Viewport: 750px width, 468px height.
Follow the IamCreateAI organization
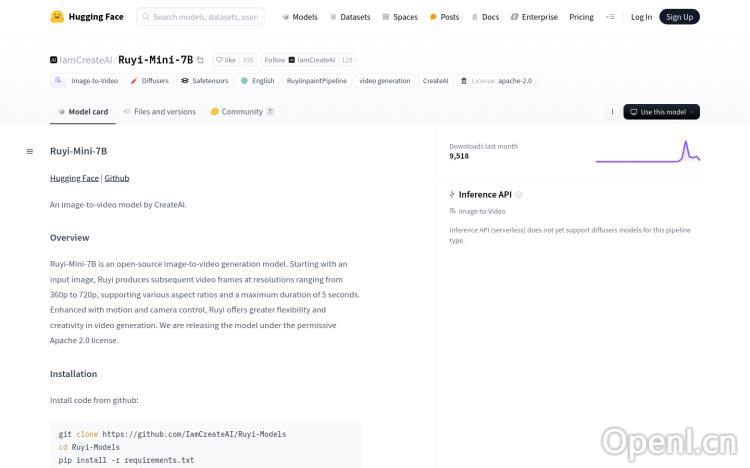click(274, 60)
